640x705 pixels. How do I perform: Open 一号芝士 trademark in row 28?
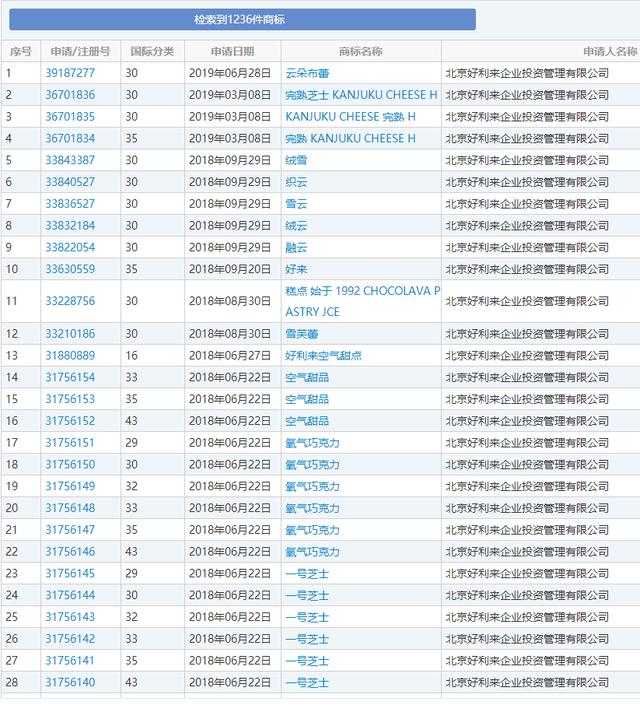pyautogui.click(x=307, y=683)
